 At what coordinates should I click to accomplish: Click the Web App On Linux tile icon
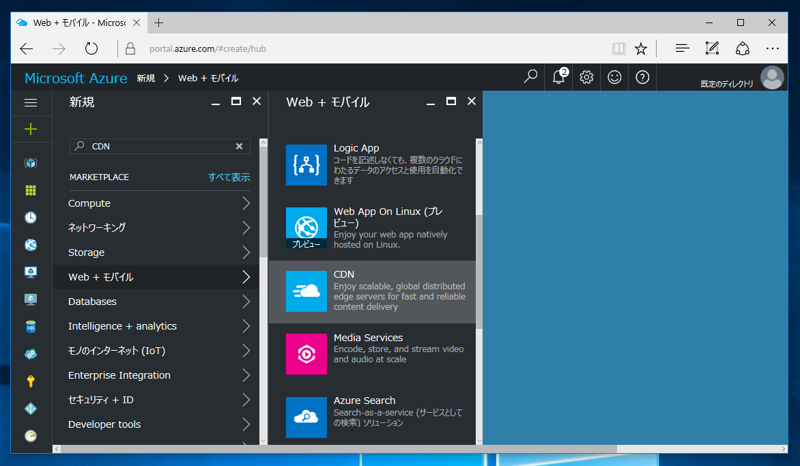tap(306, 228)
